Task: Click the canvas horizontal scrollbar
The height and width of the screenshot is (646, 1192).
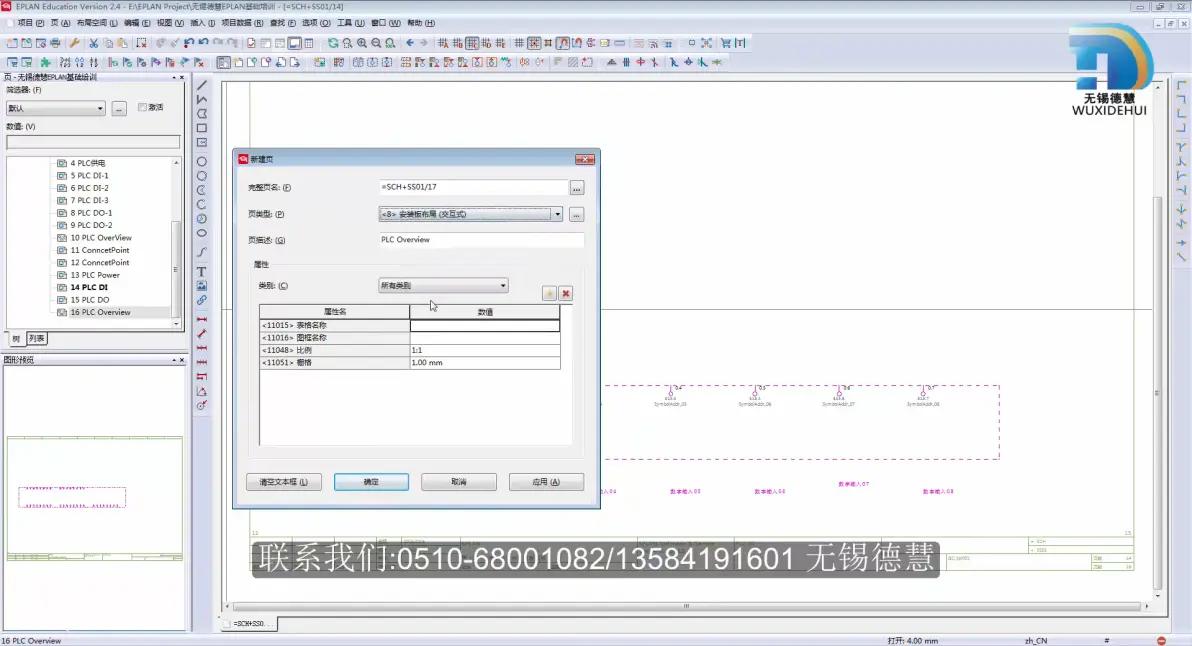Action: pyautogui.click(x=686, y=606)
